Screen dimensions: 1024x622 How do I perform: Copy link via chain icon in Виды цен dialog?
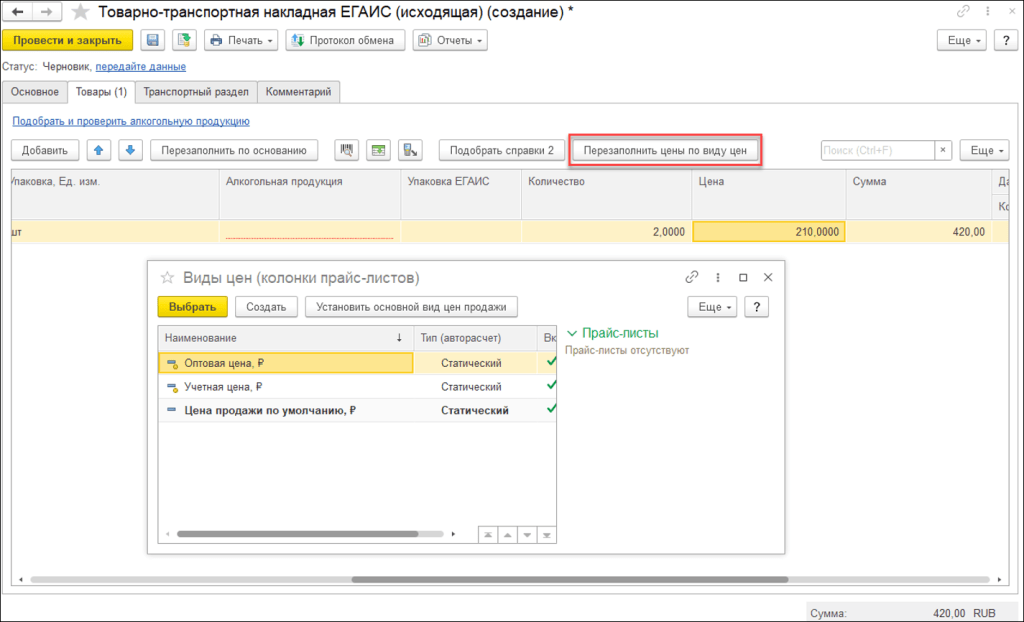click(691, 277)
